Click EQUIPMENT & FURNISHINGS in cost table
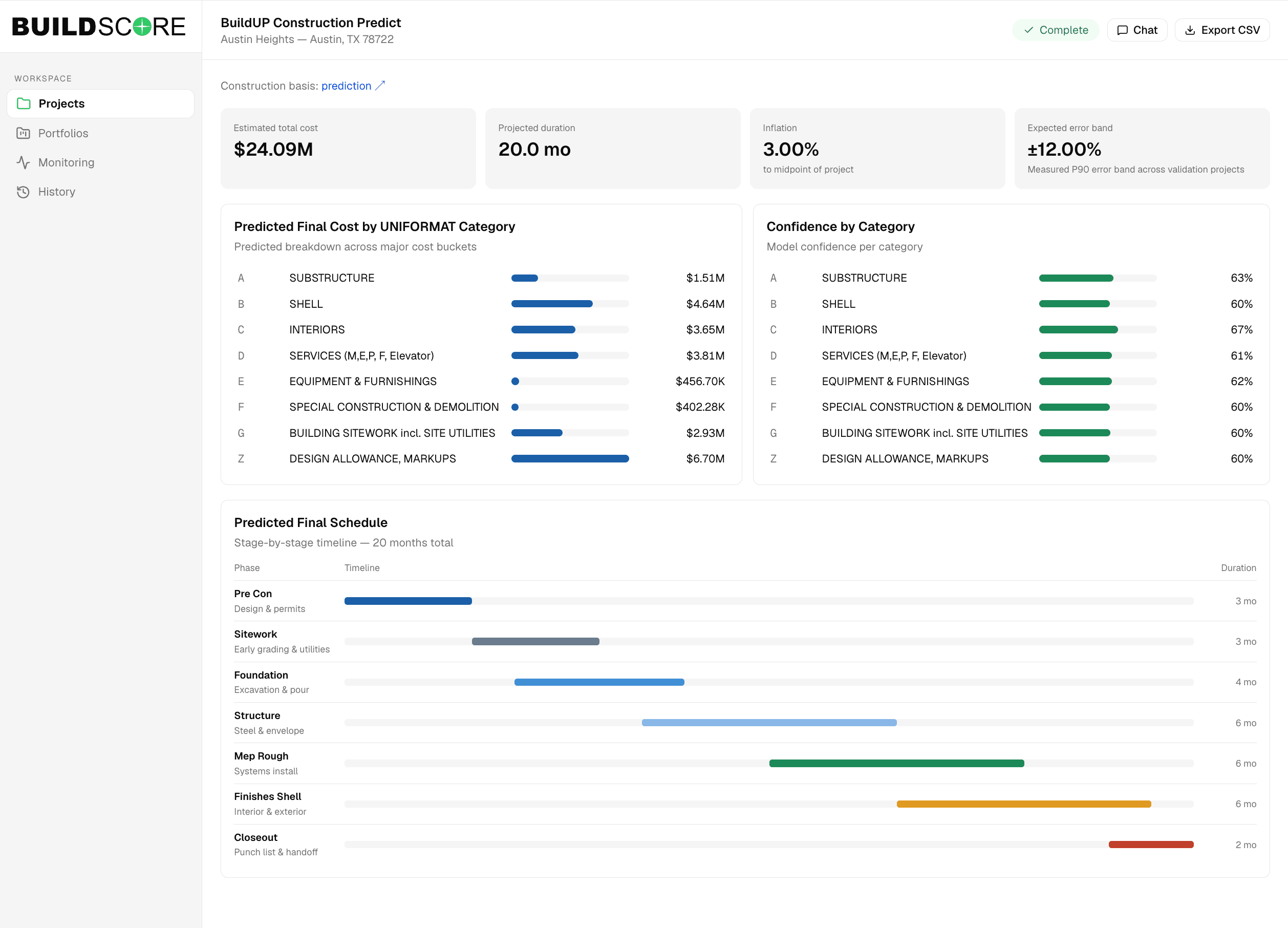This screenshot has width=1288, height=928. pos(363,382)
